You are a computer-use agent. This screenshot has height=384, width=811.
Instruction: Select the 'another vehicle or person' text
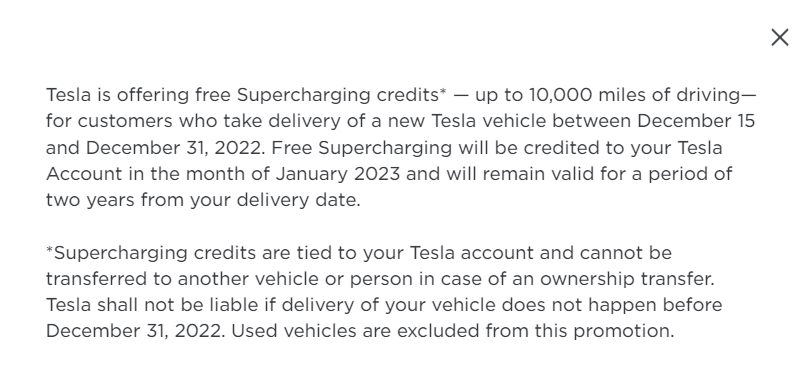(295, 279)
